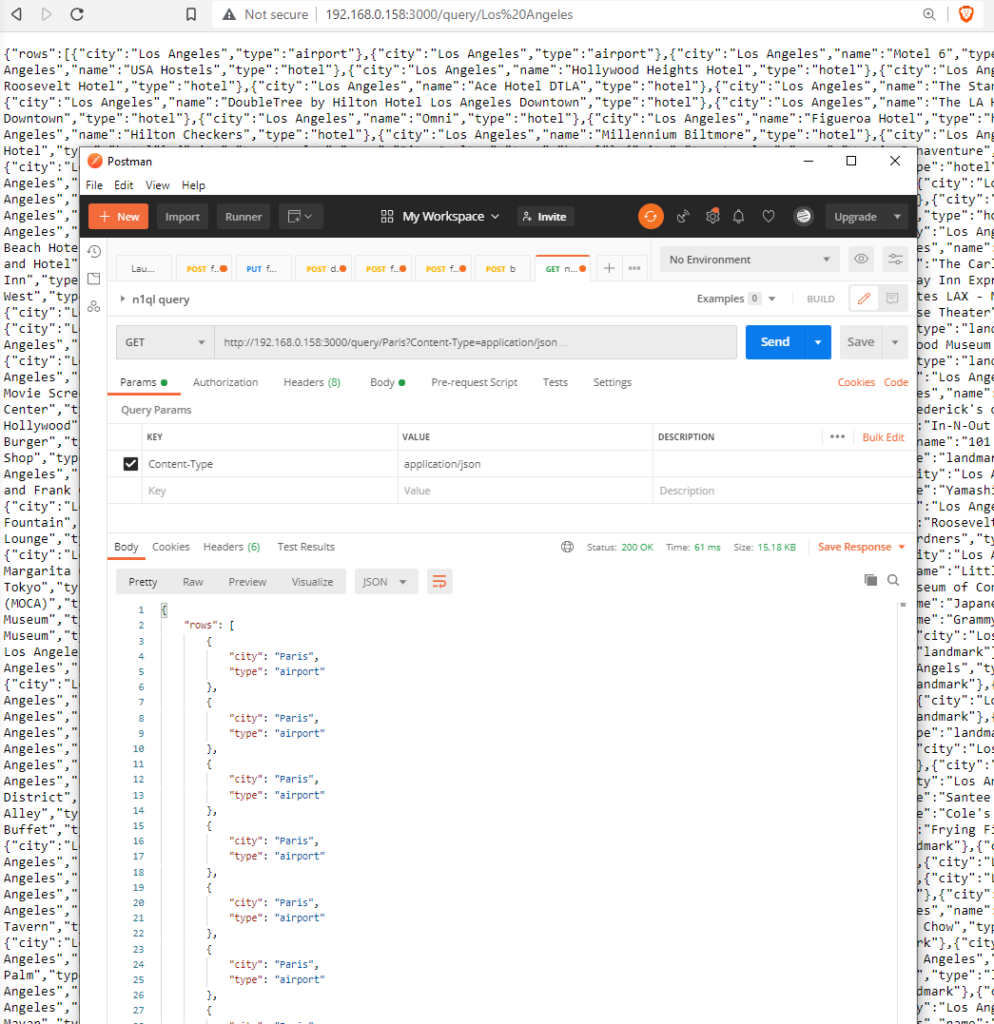Click the History clock icon in sidebar
Viewport: 994px width, 1024px height.
click(x=94, y=251)
